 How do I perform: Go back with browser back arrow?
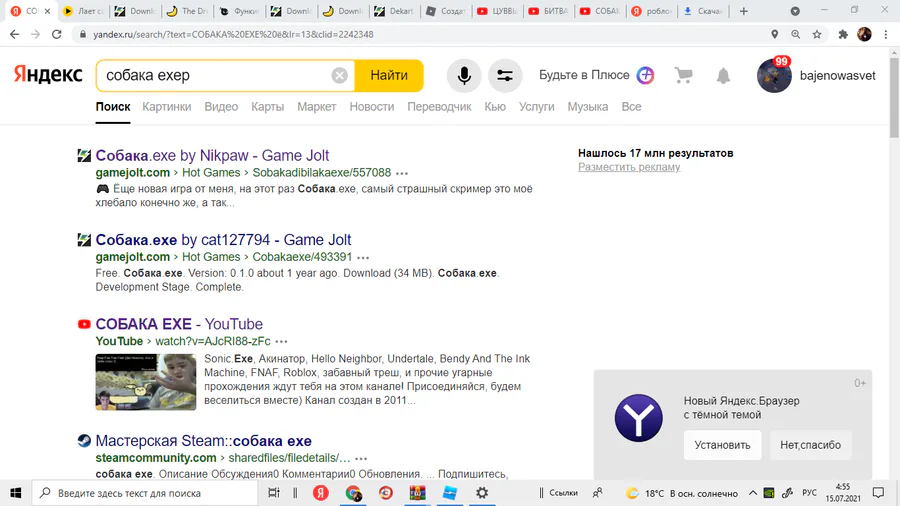(14, 34)
